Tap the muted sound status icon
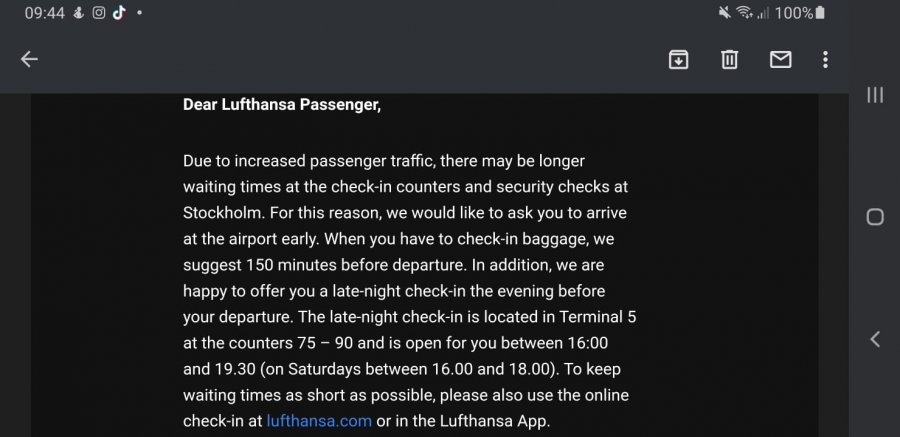The height and width of the screenshot is (437, 900). [x=724, y=13]
